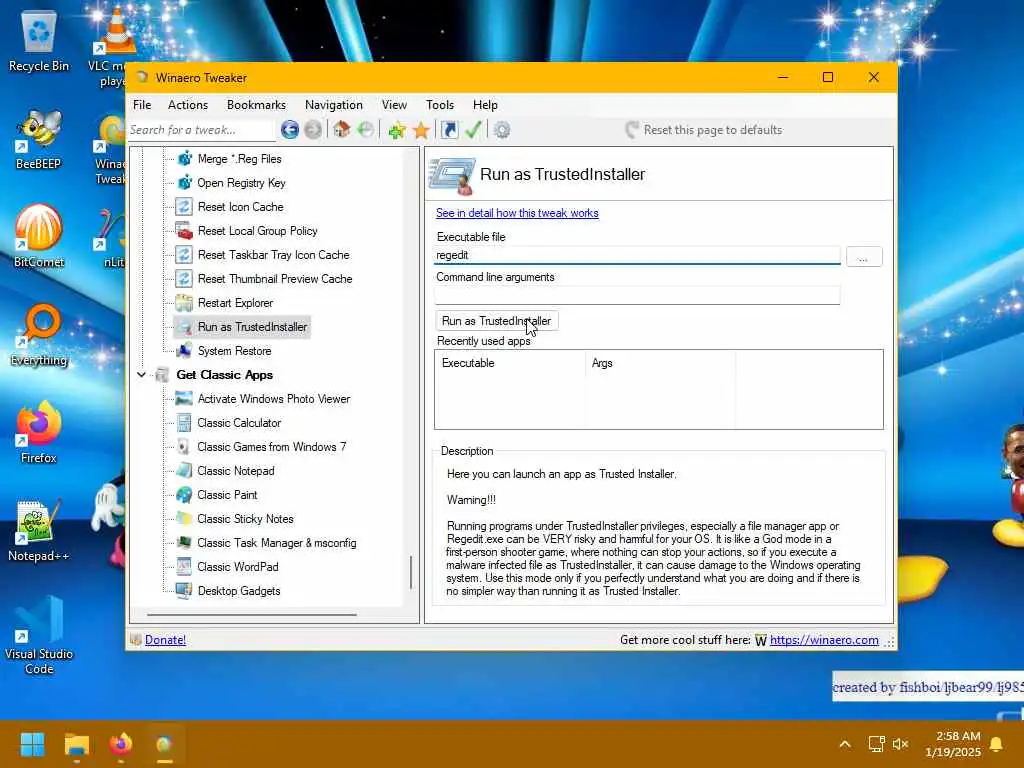Select Classic Paint item

point(227,495)
